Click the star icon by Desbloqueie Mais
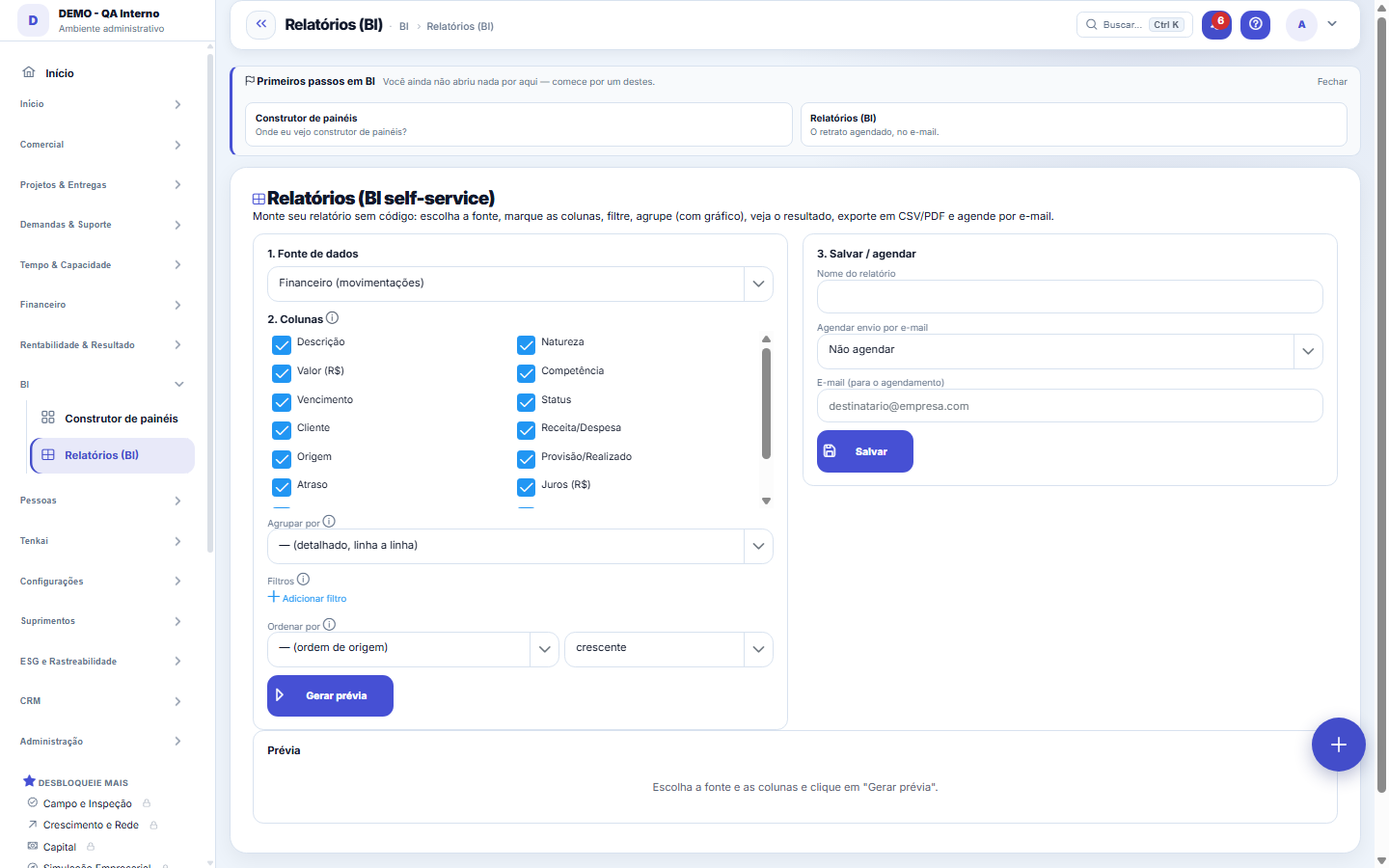The height and width of the screenshot is (868, 1389). coord(29,781)
